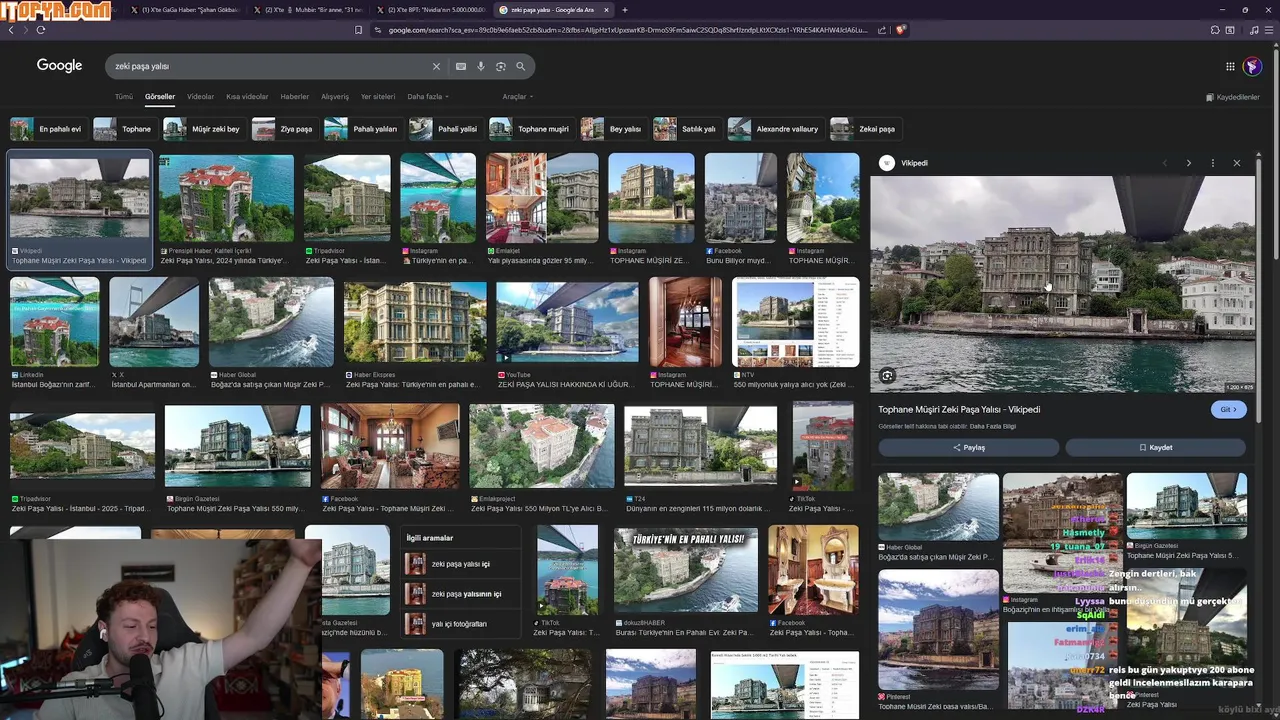The image size is (1280, 720).
Task: Share the page via address bar share icon
Action: click(882, 30)
